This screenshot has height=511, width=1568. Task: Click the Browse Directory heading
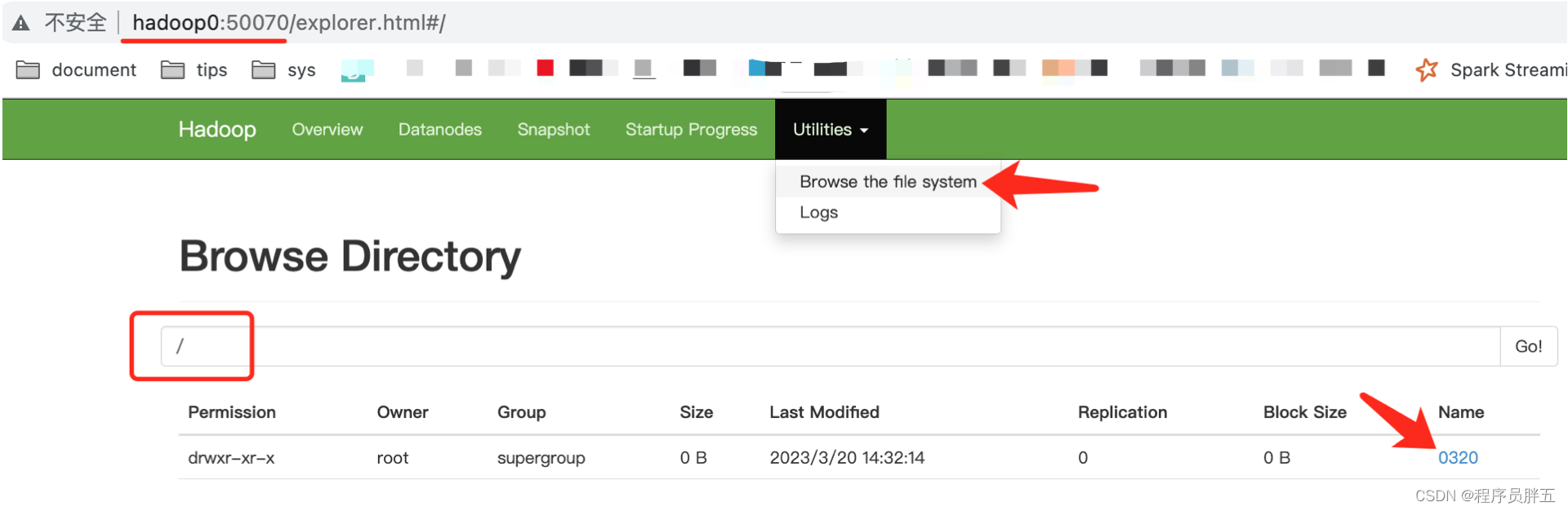tap(350, 256)
